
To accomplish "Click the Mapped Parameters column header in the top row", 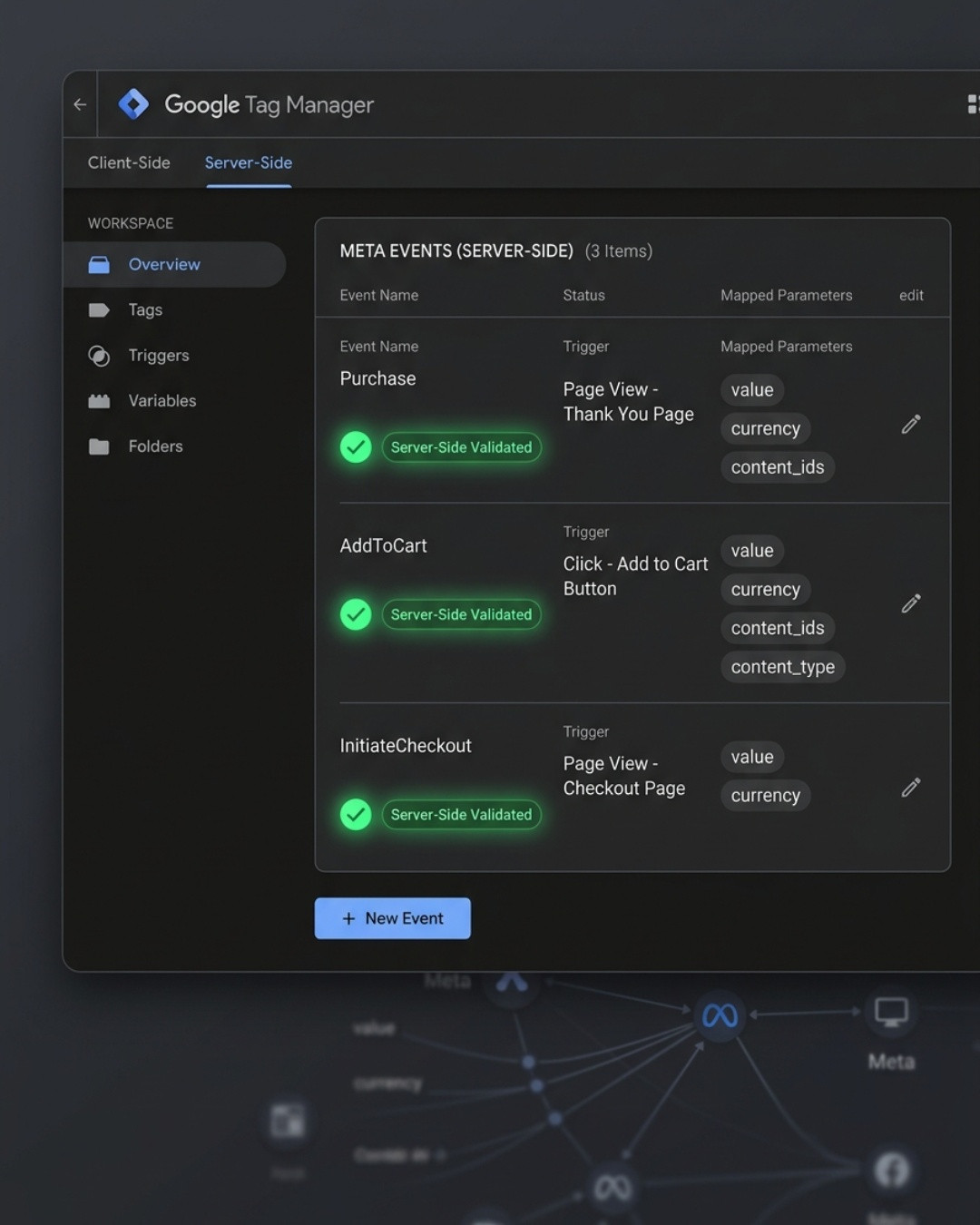I will (x=787, y=295).
